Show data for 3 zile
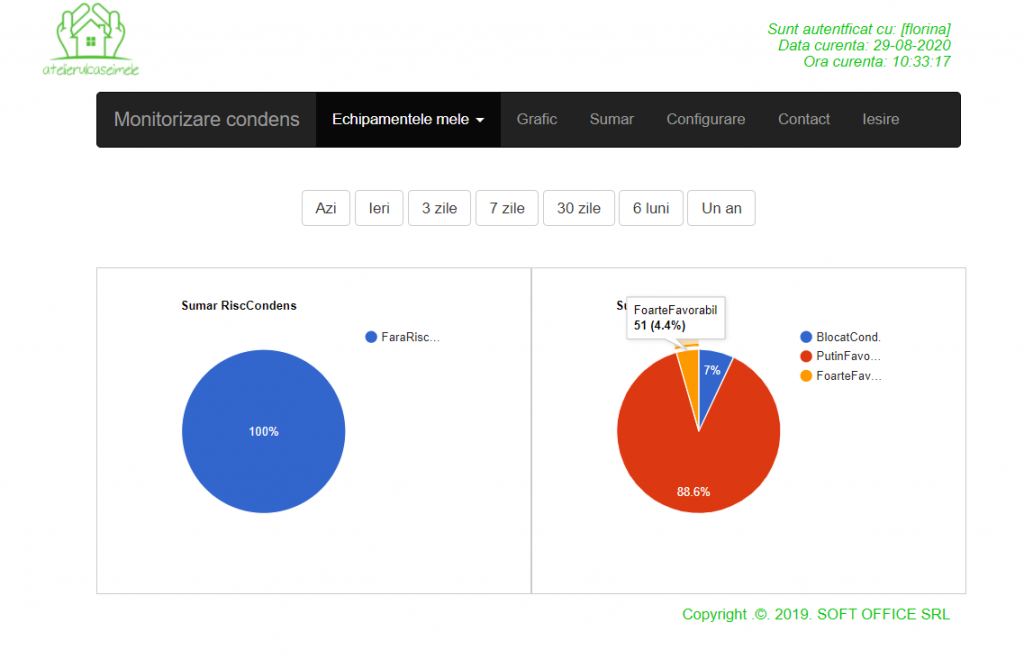Viewport: 1024px width, 659px height. [439, 208]
